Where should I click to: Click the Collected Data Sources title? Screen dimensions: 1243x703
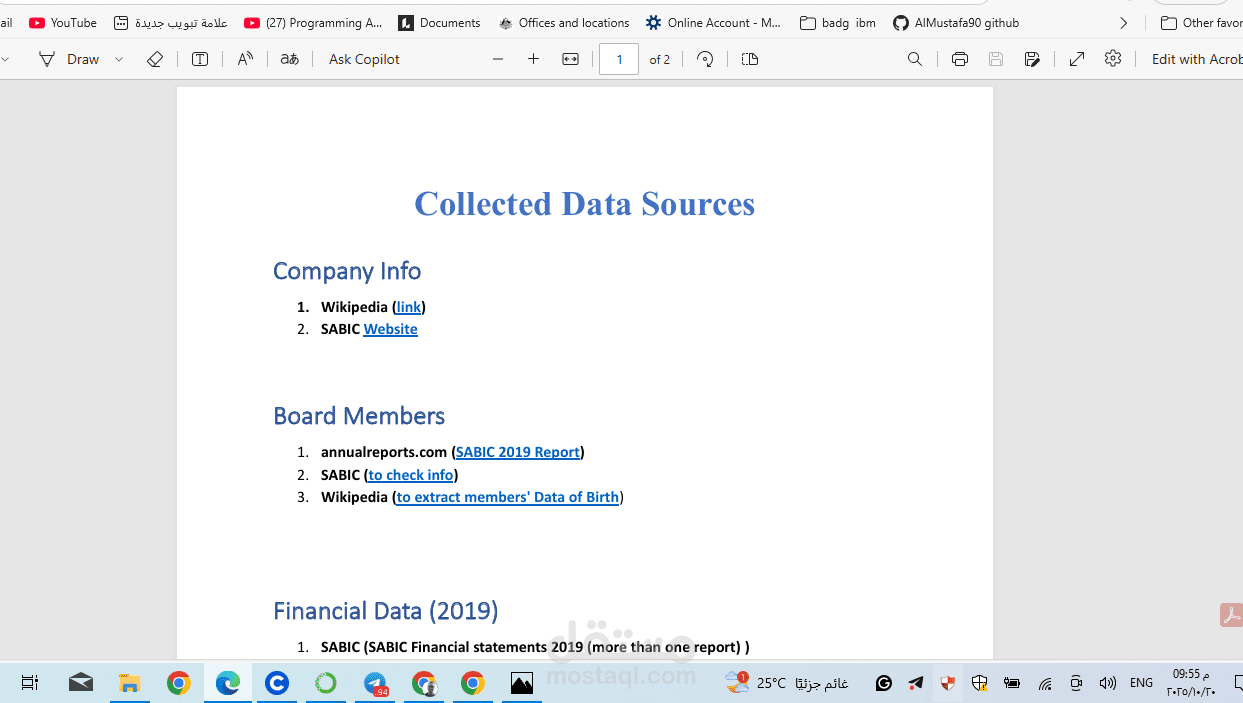(585, 203)
